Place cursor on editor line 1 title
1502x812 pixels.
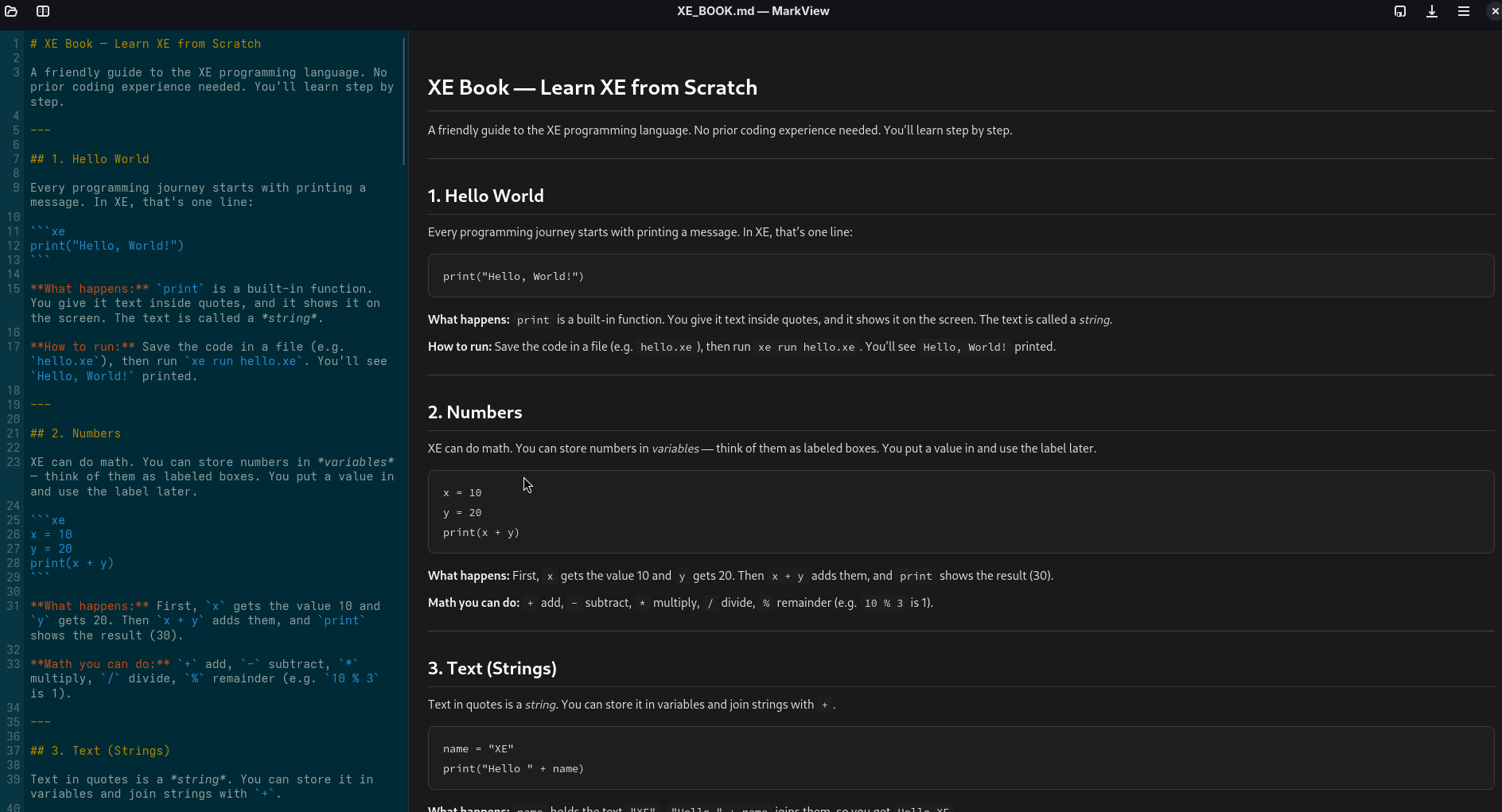point(146,44)
